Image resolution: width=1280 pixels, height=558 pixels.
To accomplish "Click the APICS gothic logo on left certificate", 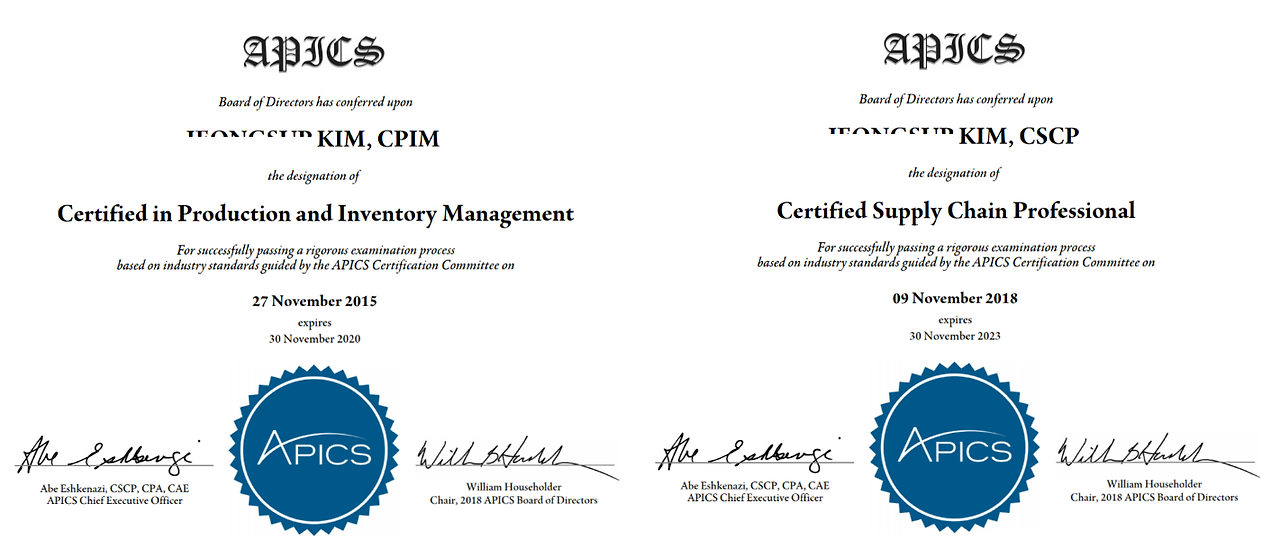I will pyautogui.click(x=315, y=51).
